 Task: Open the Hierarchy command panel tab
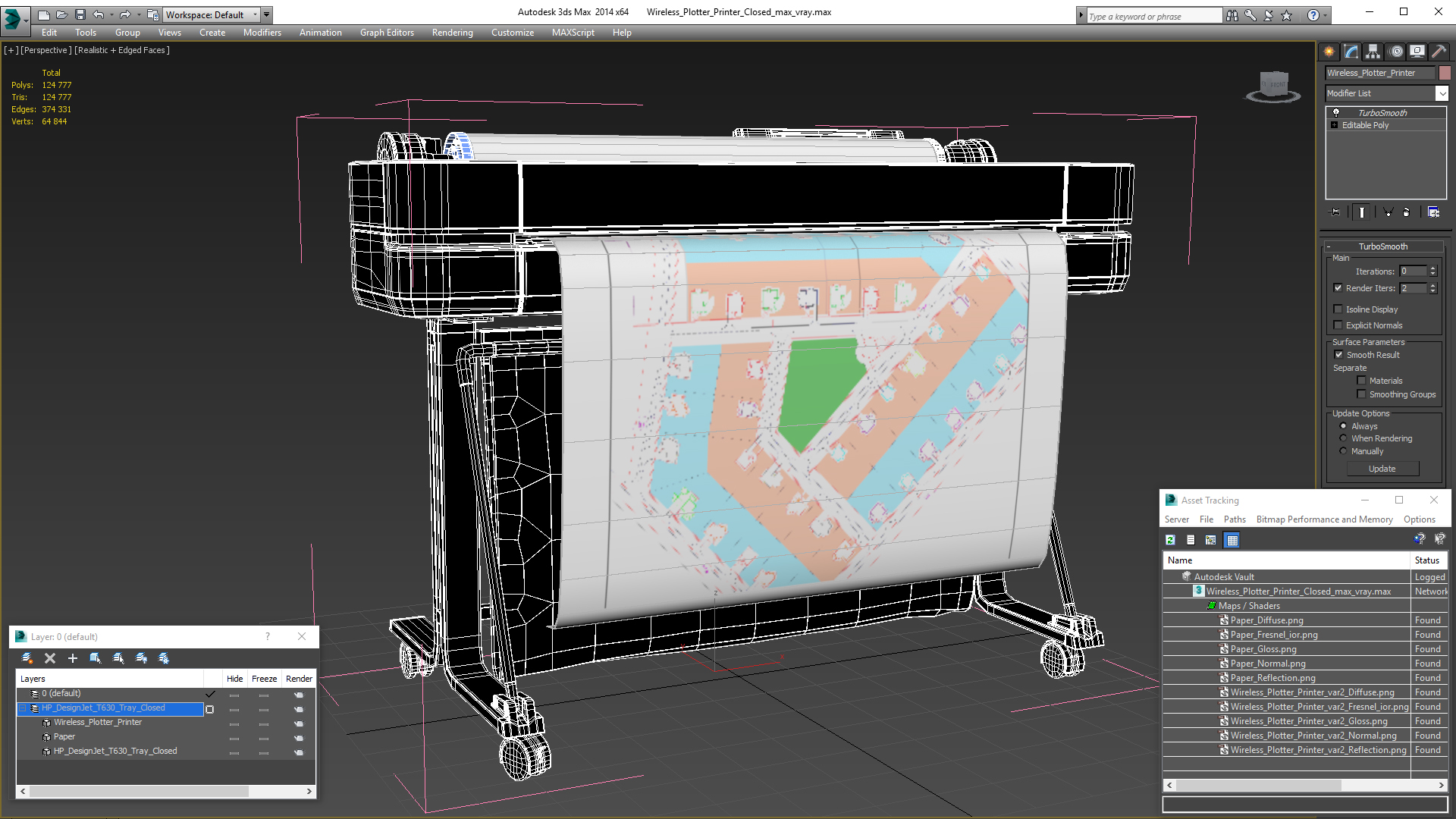point(1373,52)
